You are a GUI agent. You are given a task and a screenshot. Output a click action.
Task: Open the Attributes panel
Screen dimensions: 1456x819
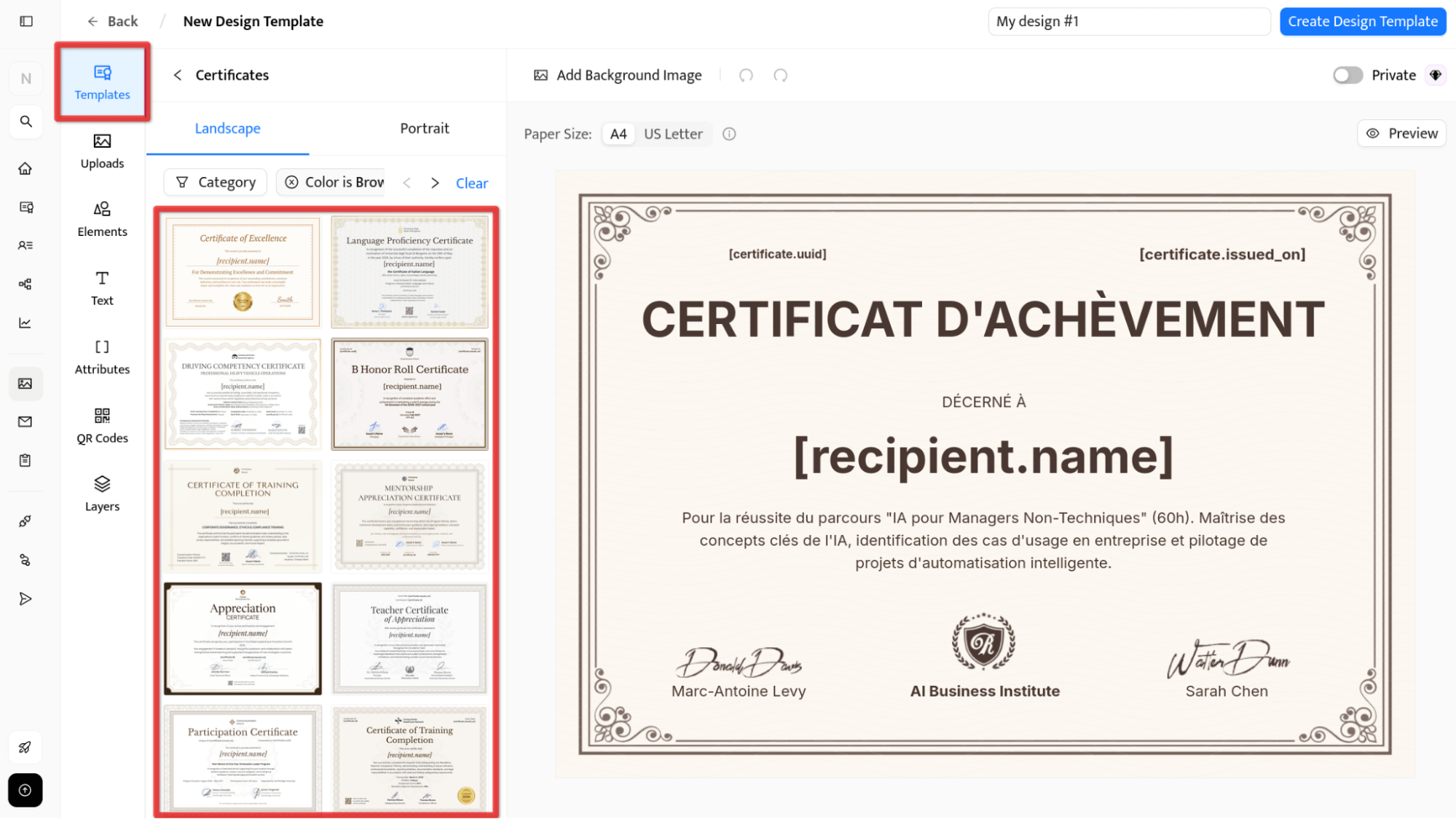tap(102, 357)
